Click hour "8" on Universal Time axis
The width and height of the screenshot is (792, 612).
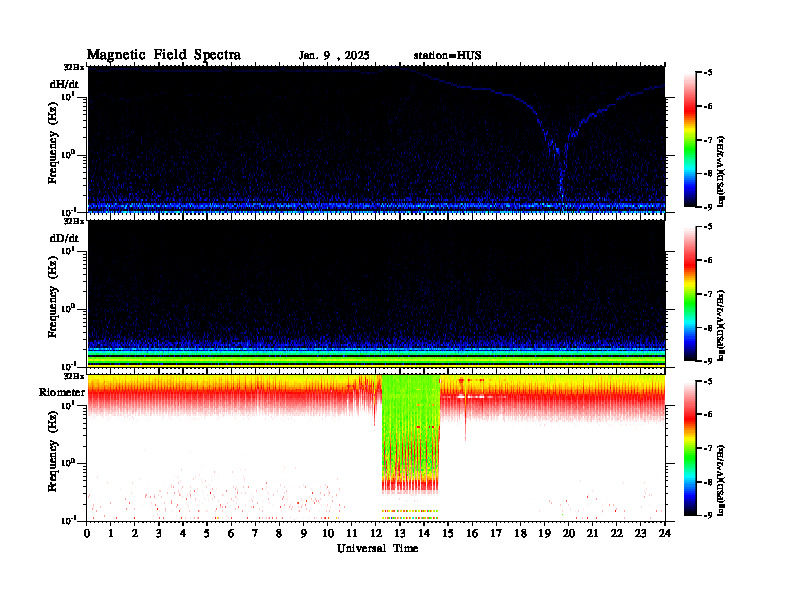point(279,533)
